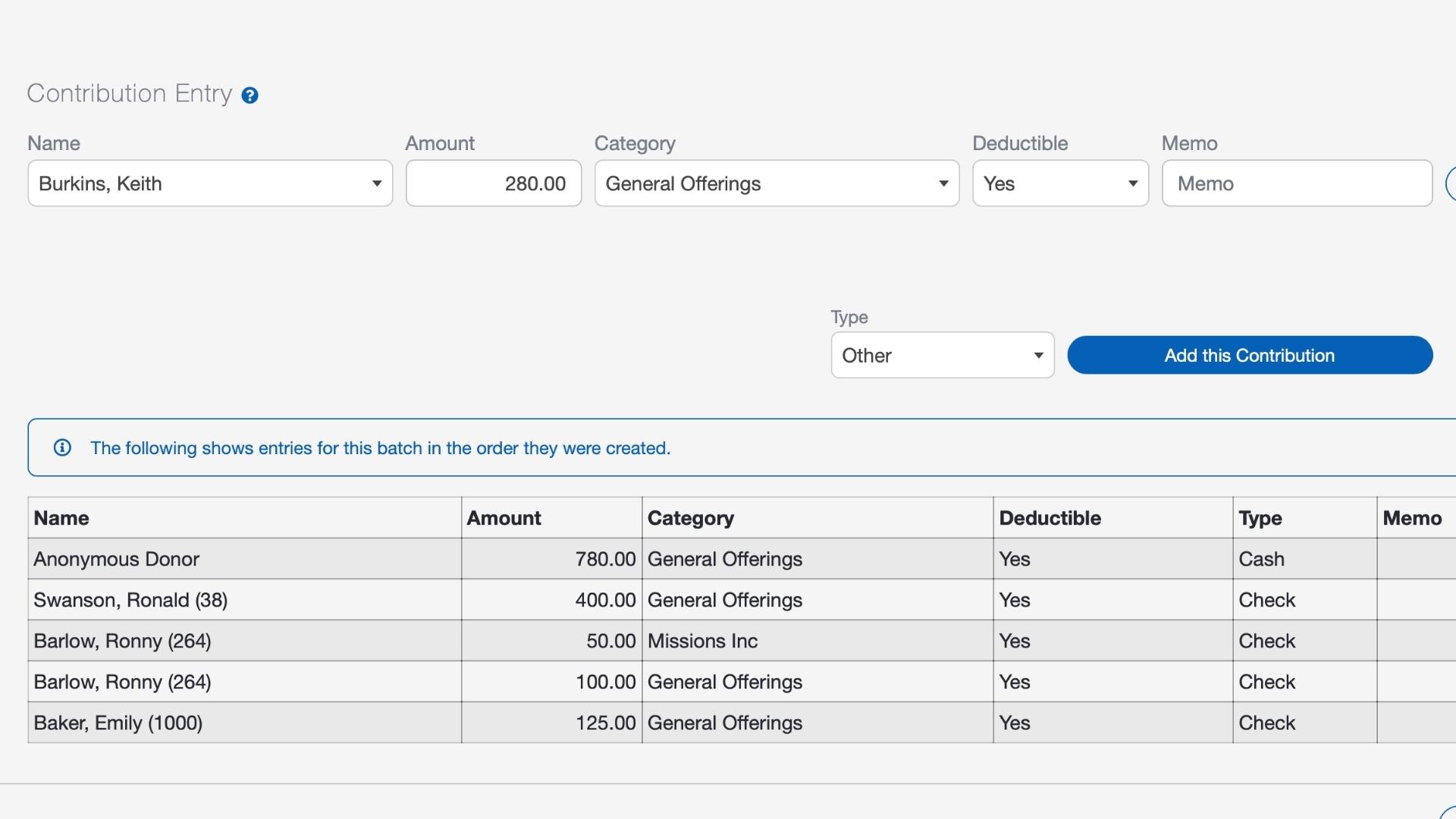Click the Amount field showing 280.00
The height and width of the screenshot is (819, 1456).
tap(494, 183)
